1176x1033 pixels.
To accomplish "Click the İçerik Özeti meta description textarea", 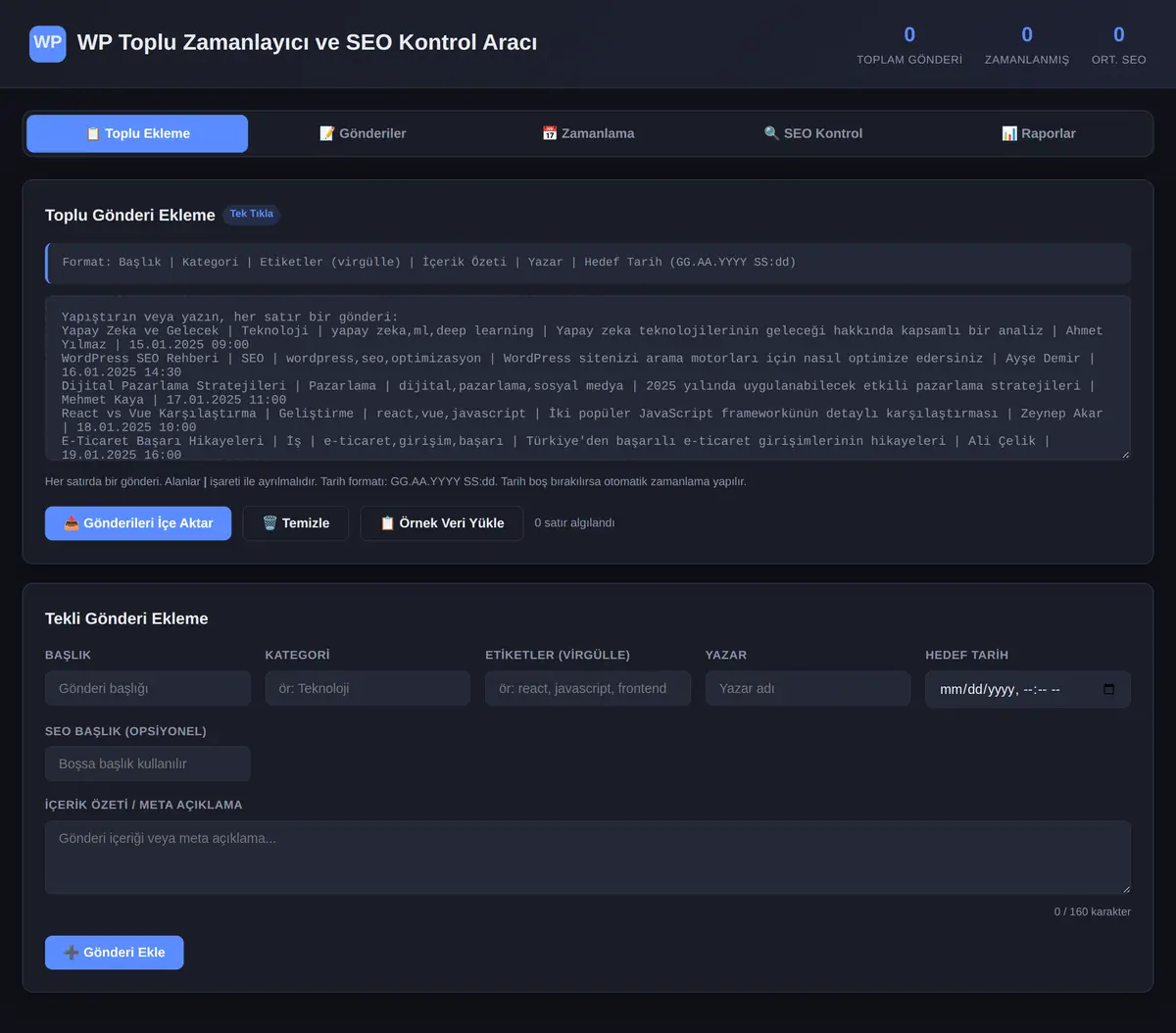I will click(x=588, y=858).
